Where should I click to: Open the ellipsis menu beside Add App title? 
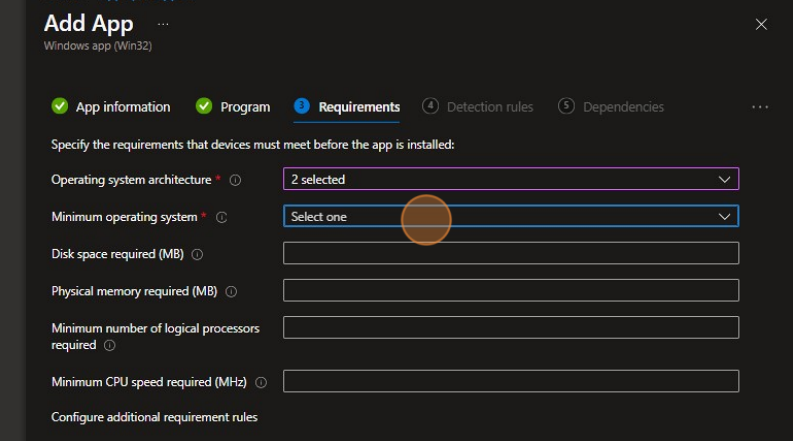[163, 23]
